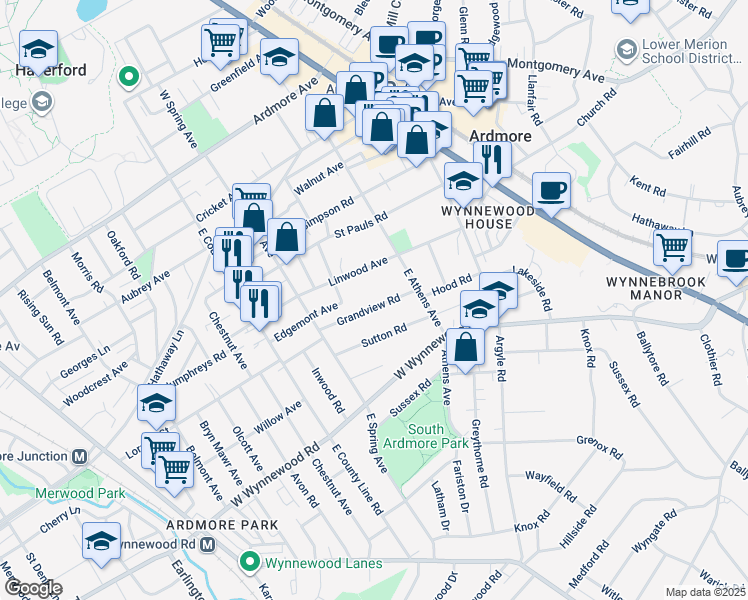Open the Lower Merion School District marker
This screenshot has height=600, width=748.
627,49
